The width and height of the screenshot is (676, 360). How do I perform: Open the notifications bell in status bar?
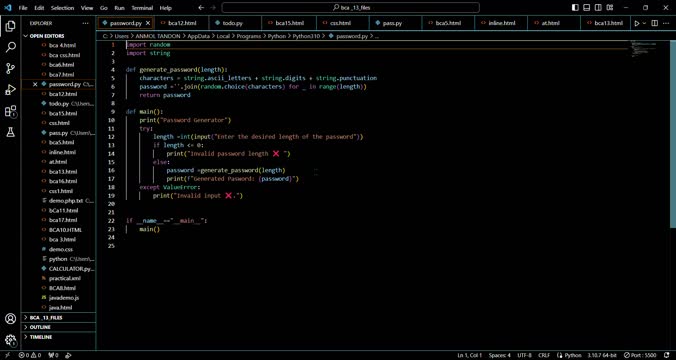pos(667,356)
